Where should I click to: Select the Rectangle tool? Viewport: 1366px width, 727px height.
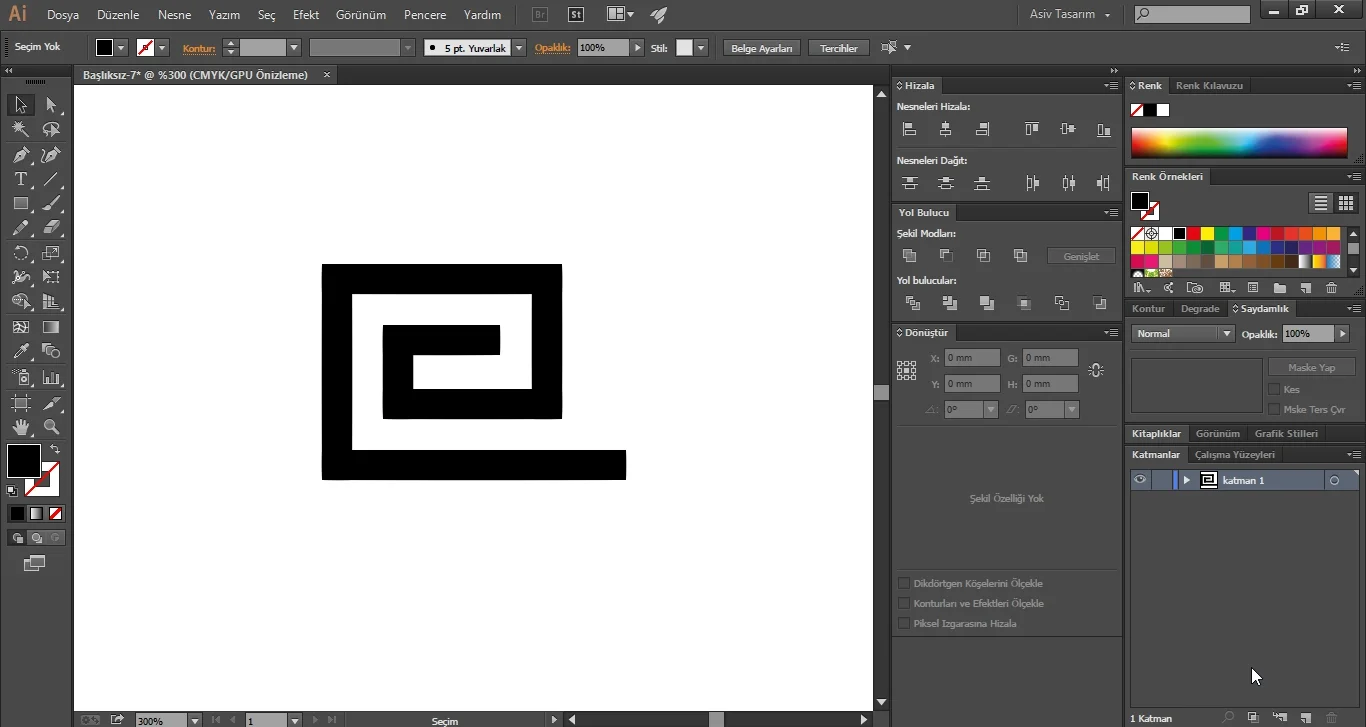(21, 203)
